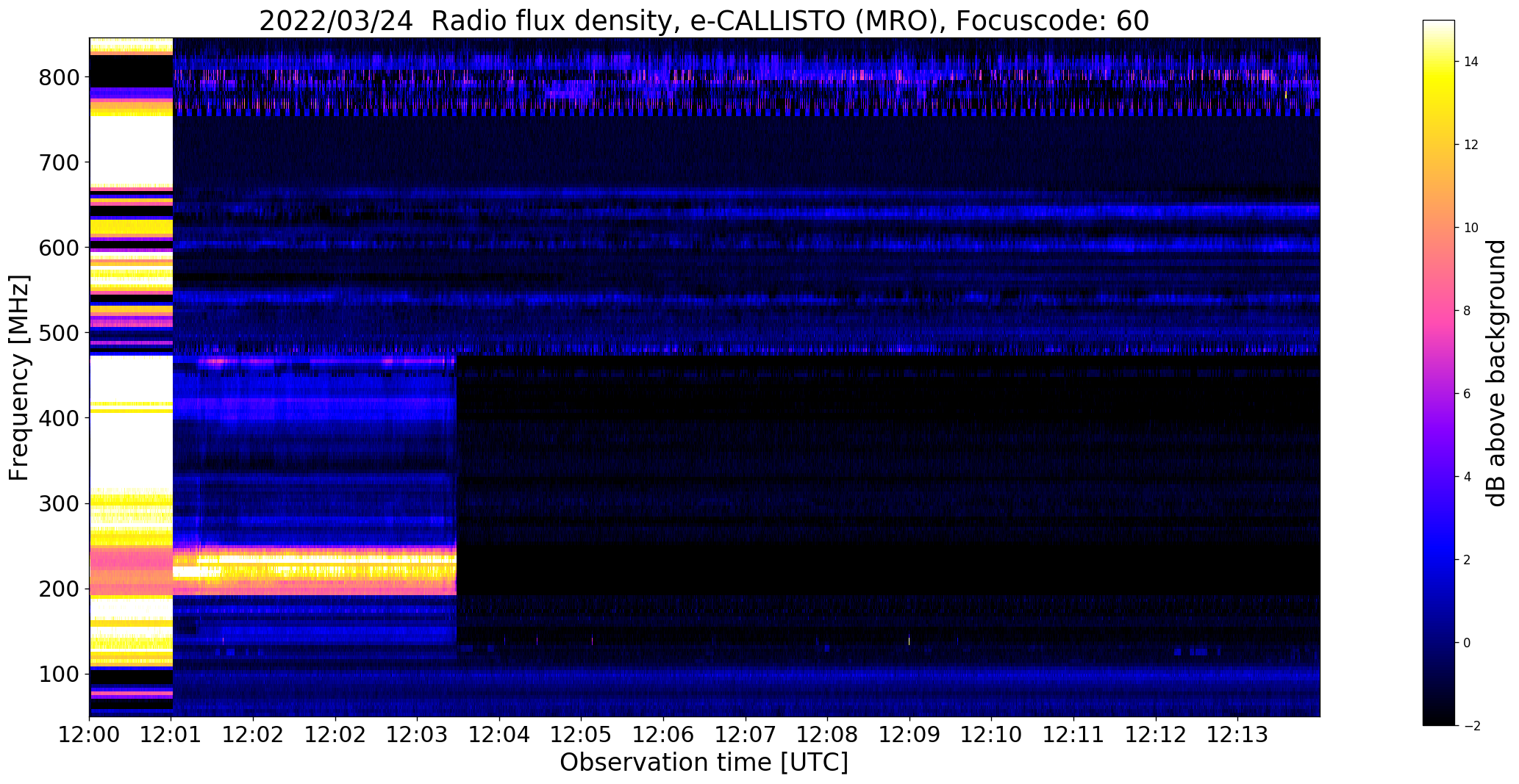Click the '12:01' time tick label
This screenshot has height=784, width=1519.
pos(171,734)
